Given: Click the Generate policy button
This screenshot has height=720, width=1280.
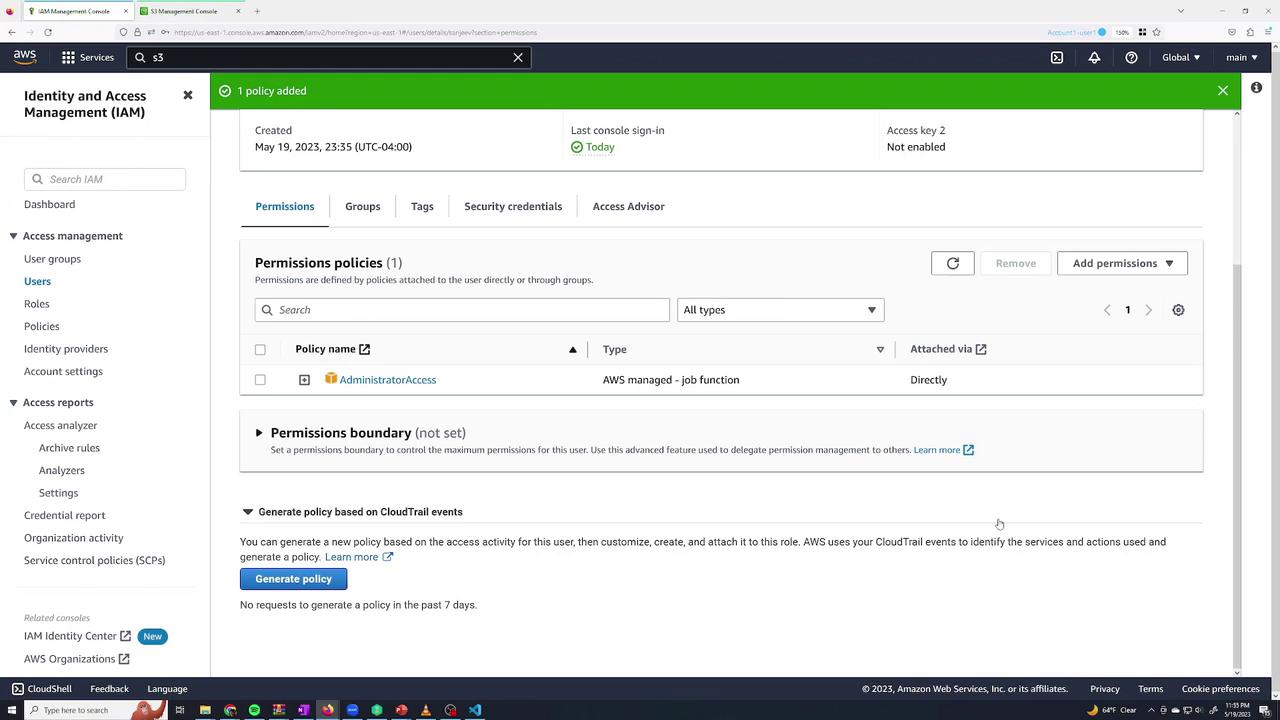Looking at the screenshot, I should pos(293,579).
